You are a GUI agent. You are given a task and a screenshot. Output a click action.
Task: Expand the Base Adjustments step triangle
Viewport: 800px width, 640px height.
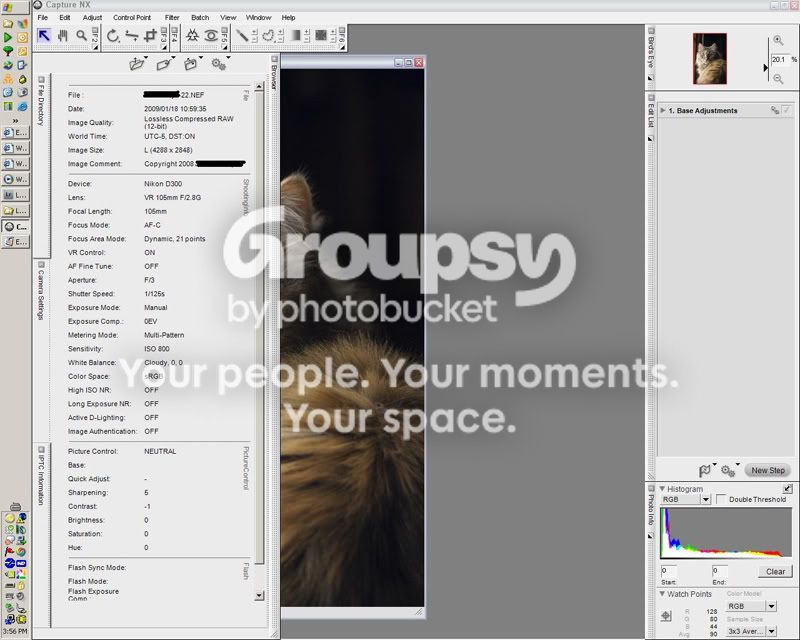pos(663,110)
